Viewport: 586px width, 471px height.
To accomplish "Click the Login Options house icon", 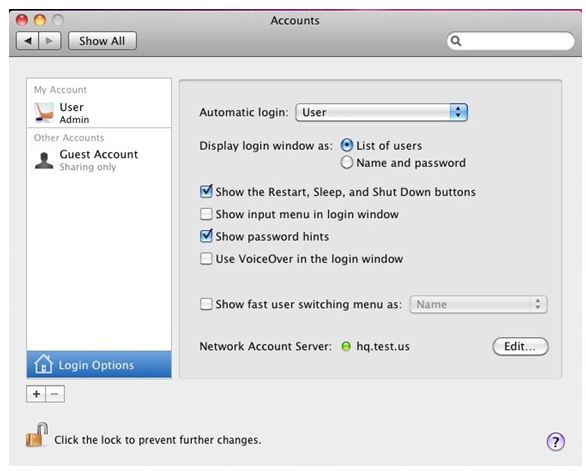I will (43, 364).
